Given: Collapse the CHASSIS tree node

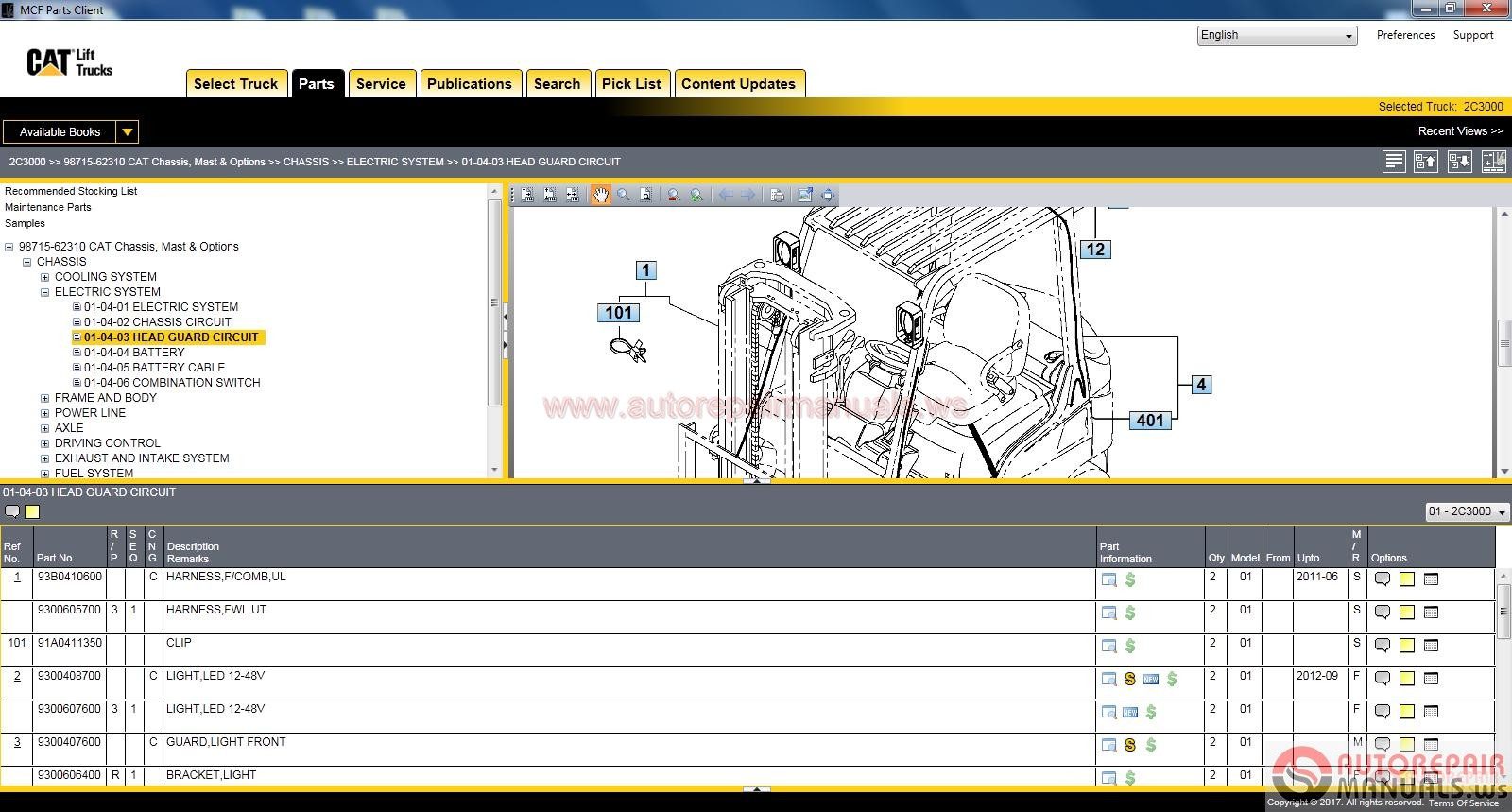Looking at the screenshot, I should pyautogui.click(x=26, y=262).
